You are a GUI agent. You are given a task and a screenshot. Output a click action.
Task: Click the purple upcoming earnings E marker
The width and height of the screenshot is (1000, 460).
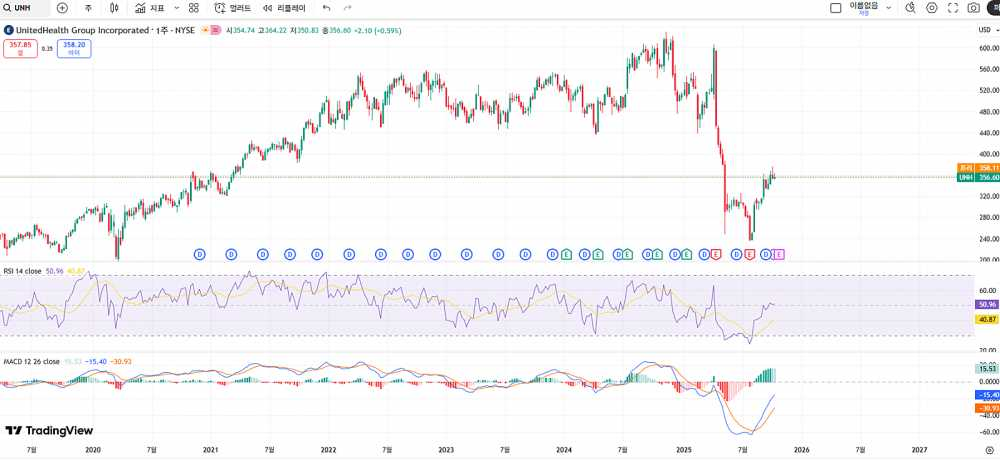click(778, 255)
